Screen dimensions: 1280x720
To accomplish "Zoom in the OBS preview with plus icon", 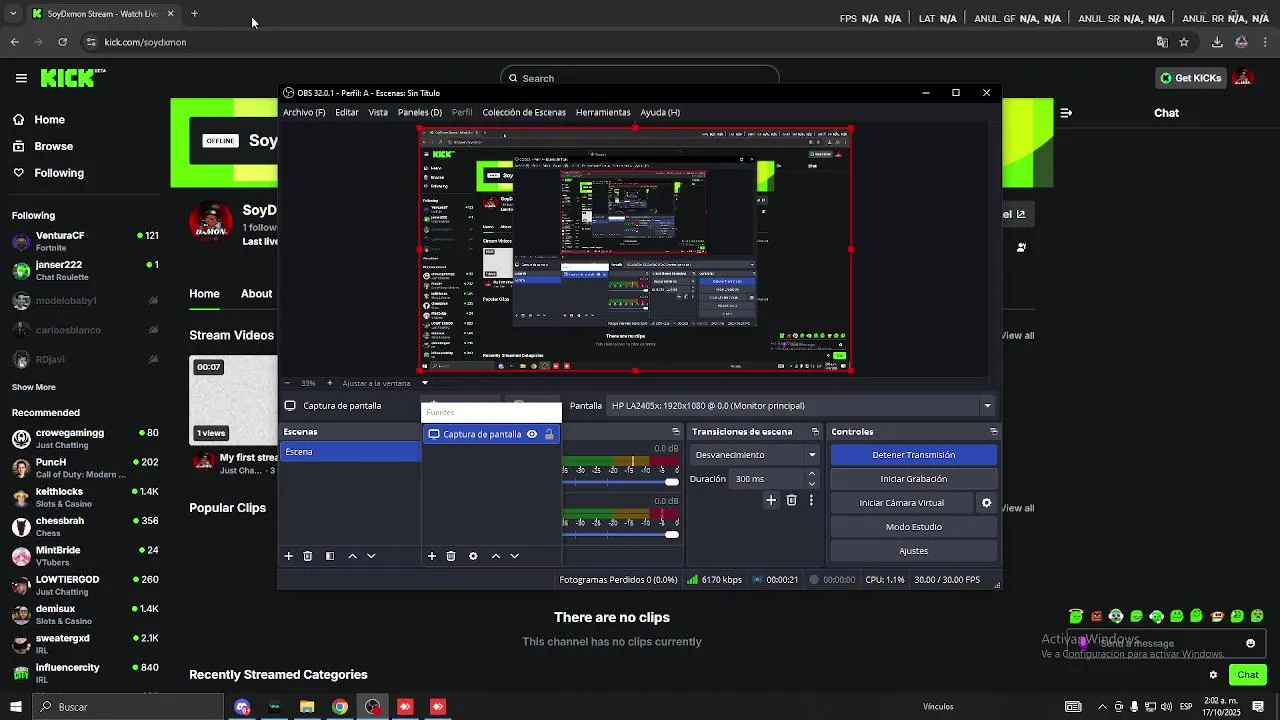I will pyautogui.click(x=330, y=383).
